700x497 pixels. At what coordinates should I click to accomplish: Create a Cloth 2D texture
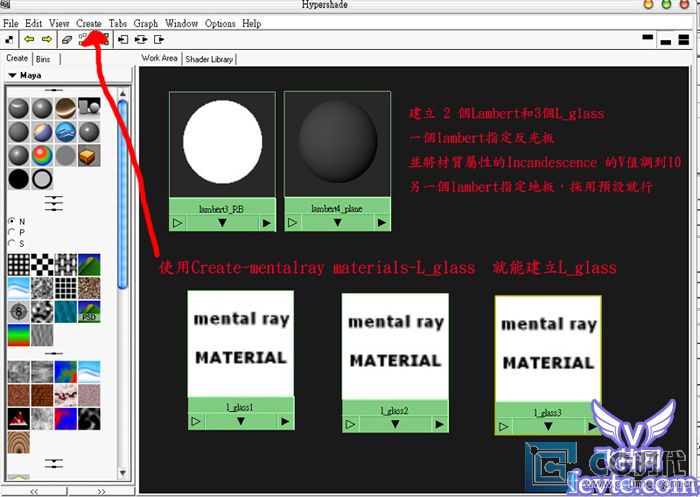(66, 264)
